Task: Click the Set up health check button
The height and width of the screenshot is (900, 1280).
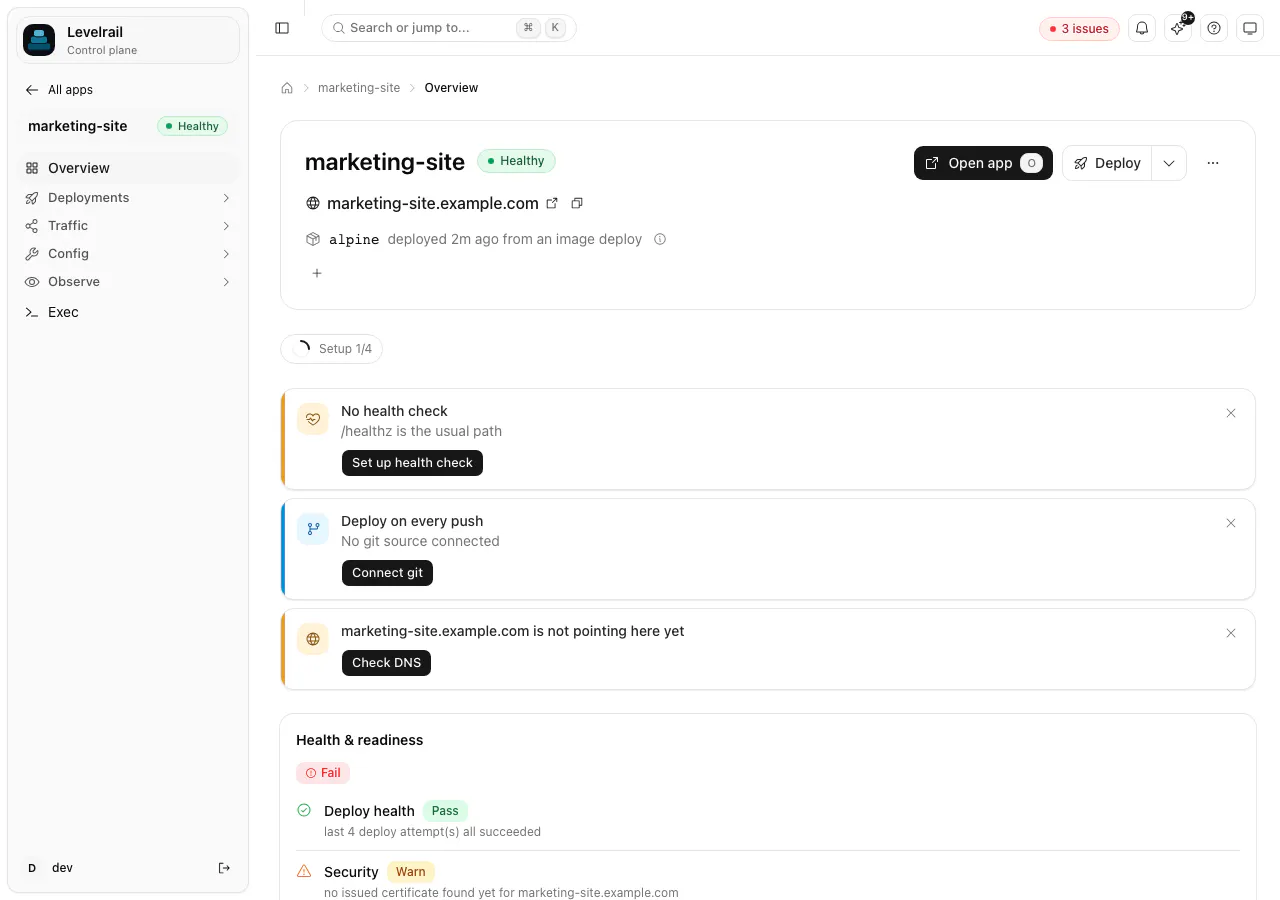Action: (412, 463)
